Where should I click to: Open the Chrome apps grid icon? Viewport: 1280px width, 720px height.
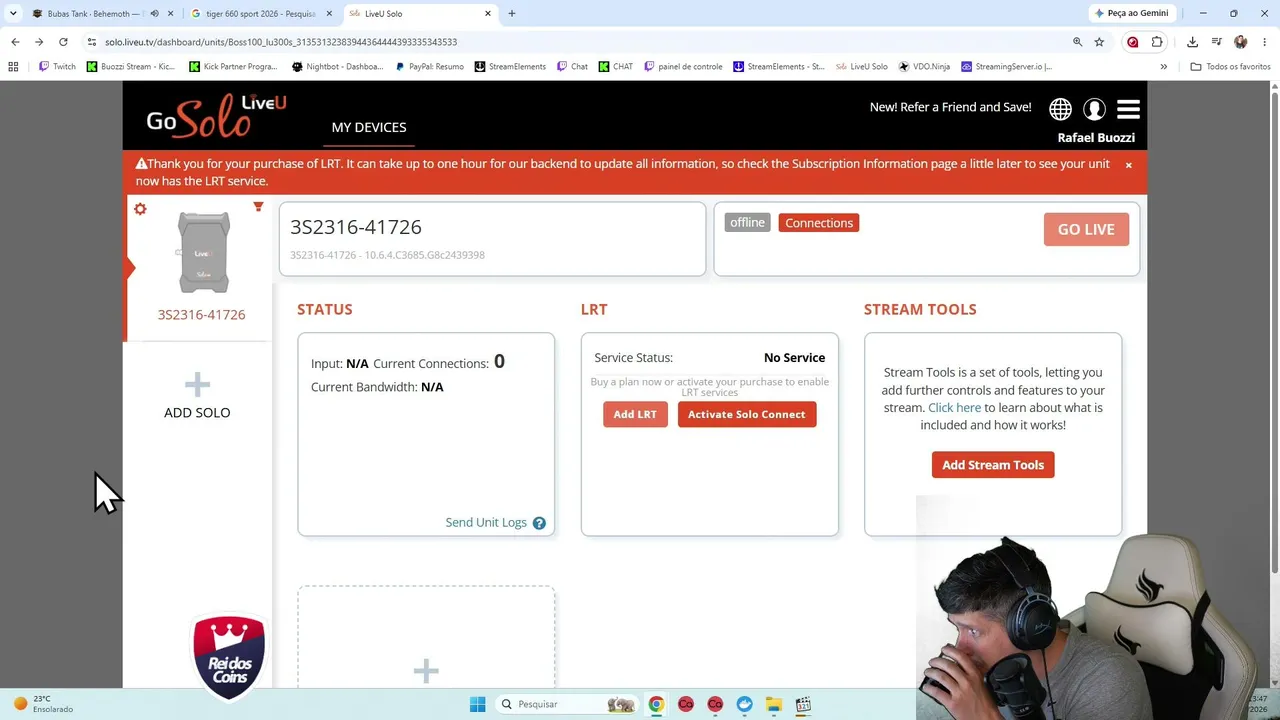pos(13,67)
